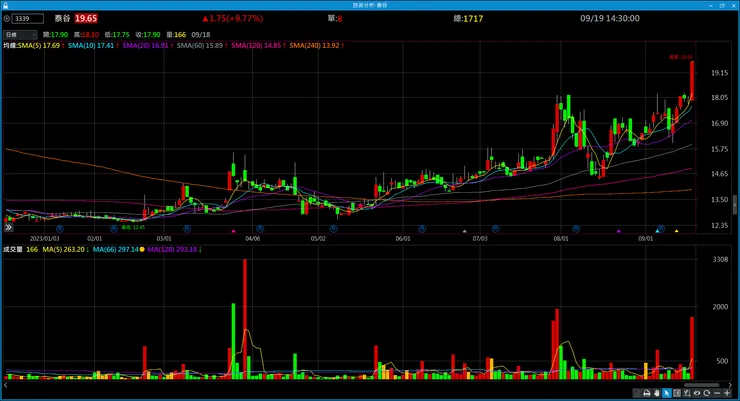Click the SMA(240) 13.92 label
This screenshot has height=401, width=740.
tap(314, 45)
